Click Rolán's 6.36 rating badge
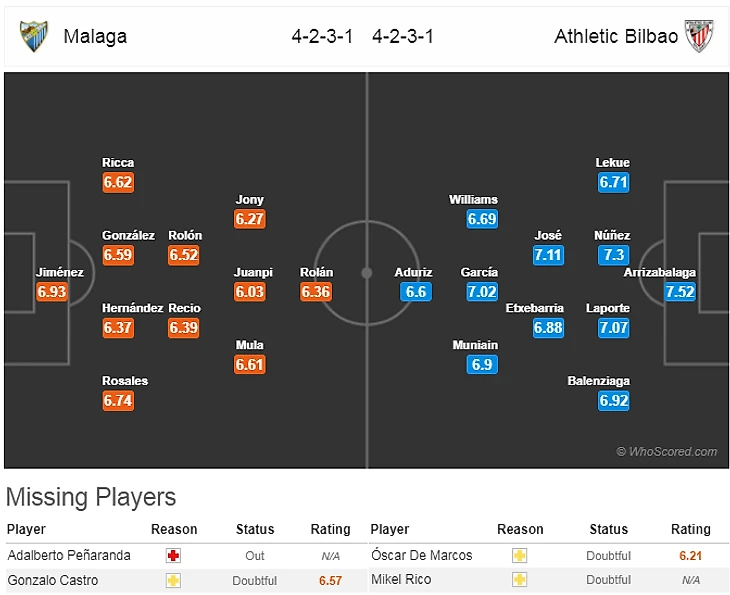The image size is (730, 595). 316,292
